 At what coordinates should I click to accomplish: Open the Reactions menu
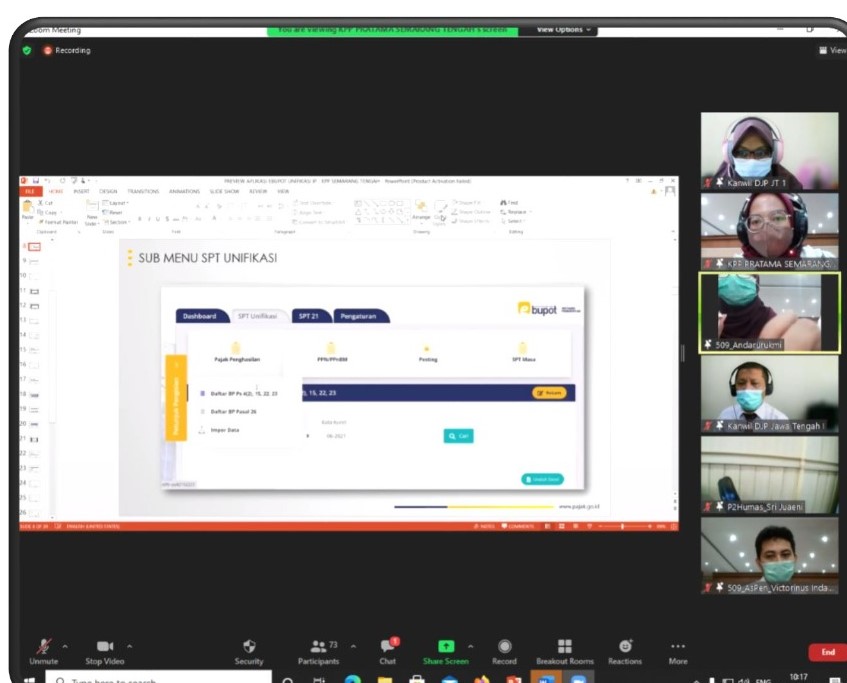625,647
